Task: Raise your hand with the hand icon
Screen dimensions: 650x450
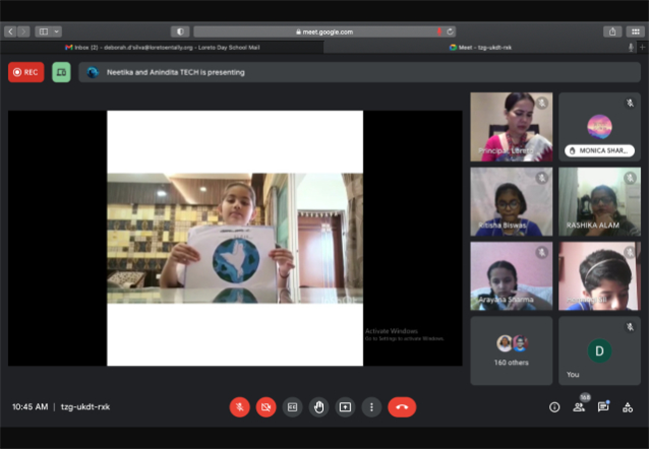Action: [x=319, y=407]
